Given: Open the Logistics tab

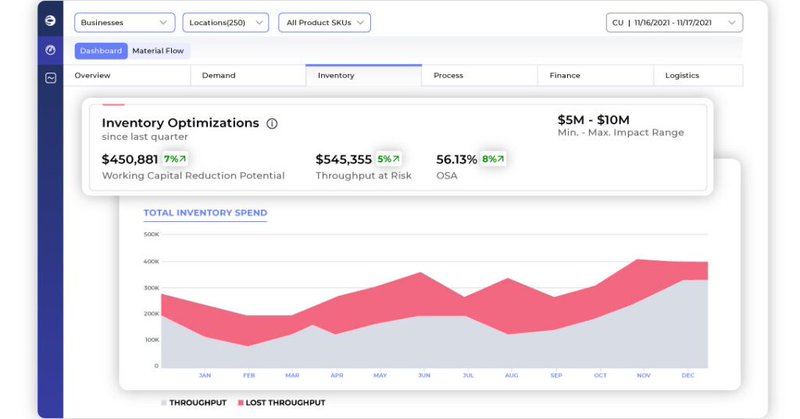Looking at the screenshot, I should (x=698, y=76).
